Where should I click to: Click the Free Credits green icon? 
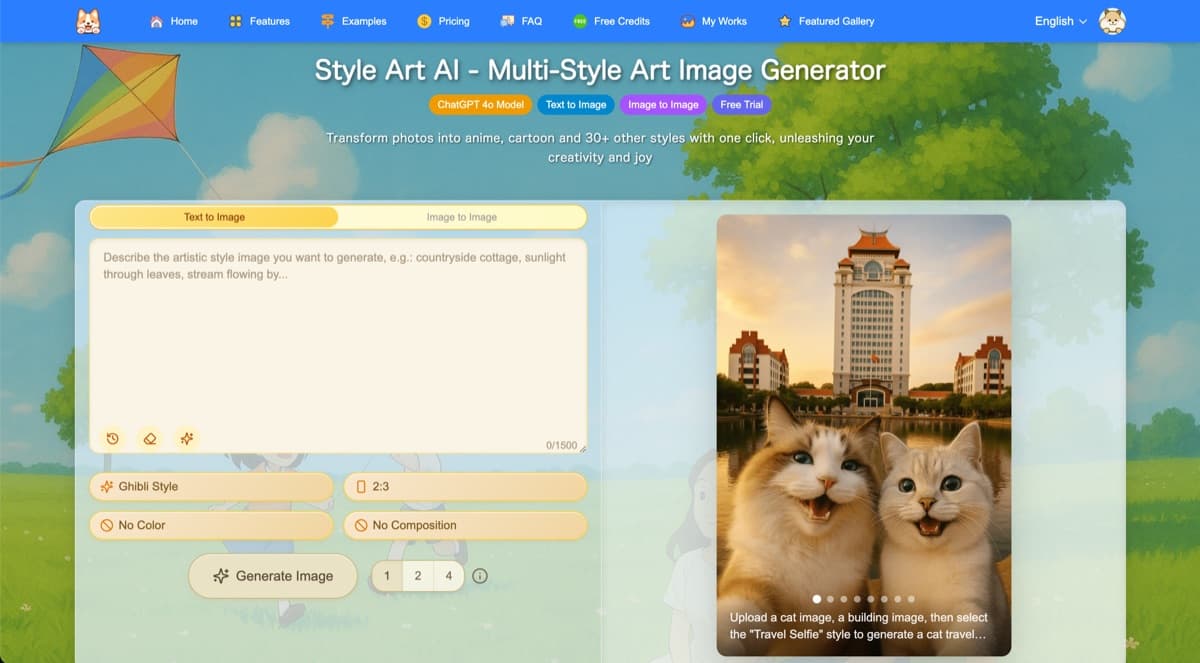[578, 20]
